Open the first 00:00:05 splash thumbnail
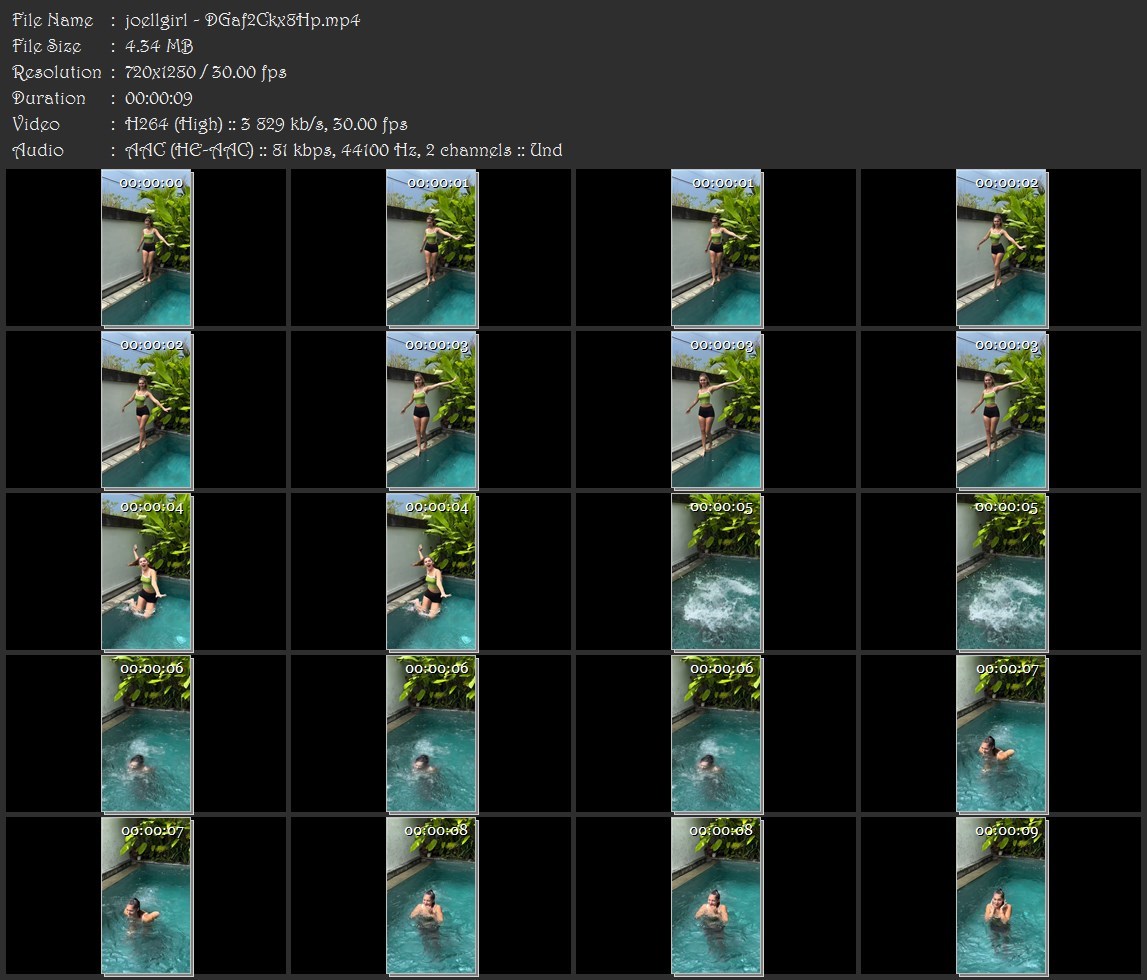The image size is (1147, 980). click(x=716, y=572)
